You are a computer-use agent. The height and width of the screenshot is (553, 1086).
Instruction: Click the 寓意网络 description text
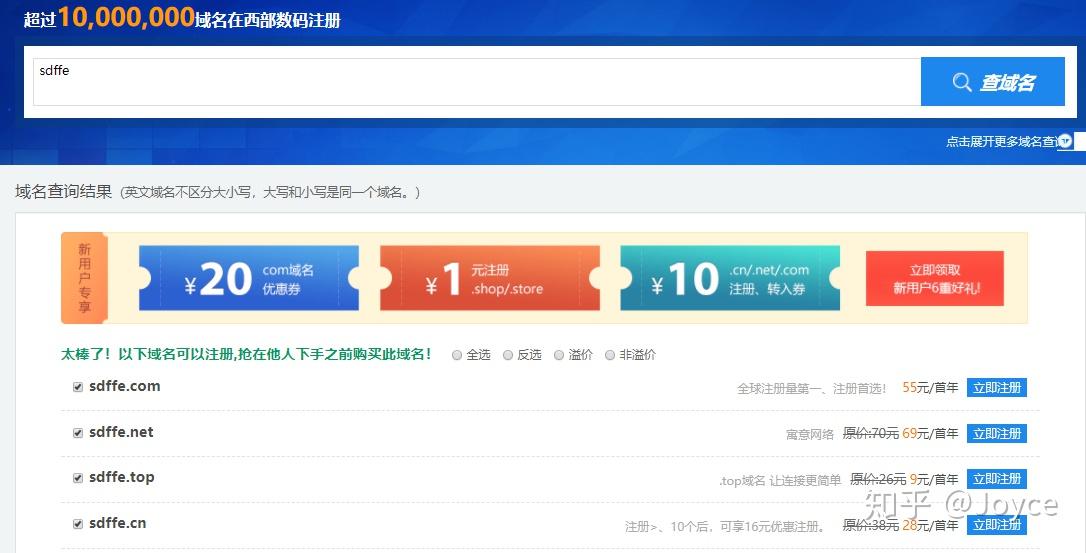coord(810,434)
